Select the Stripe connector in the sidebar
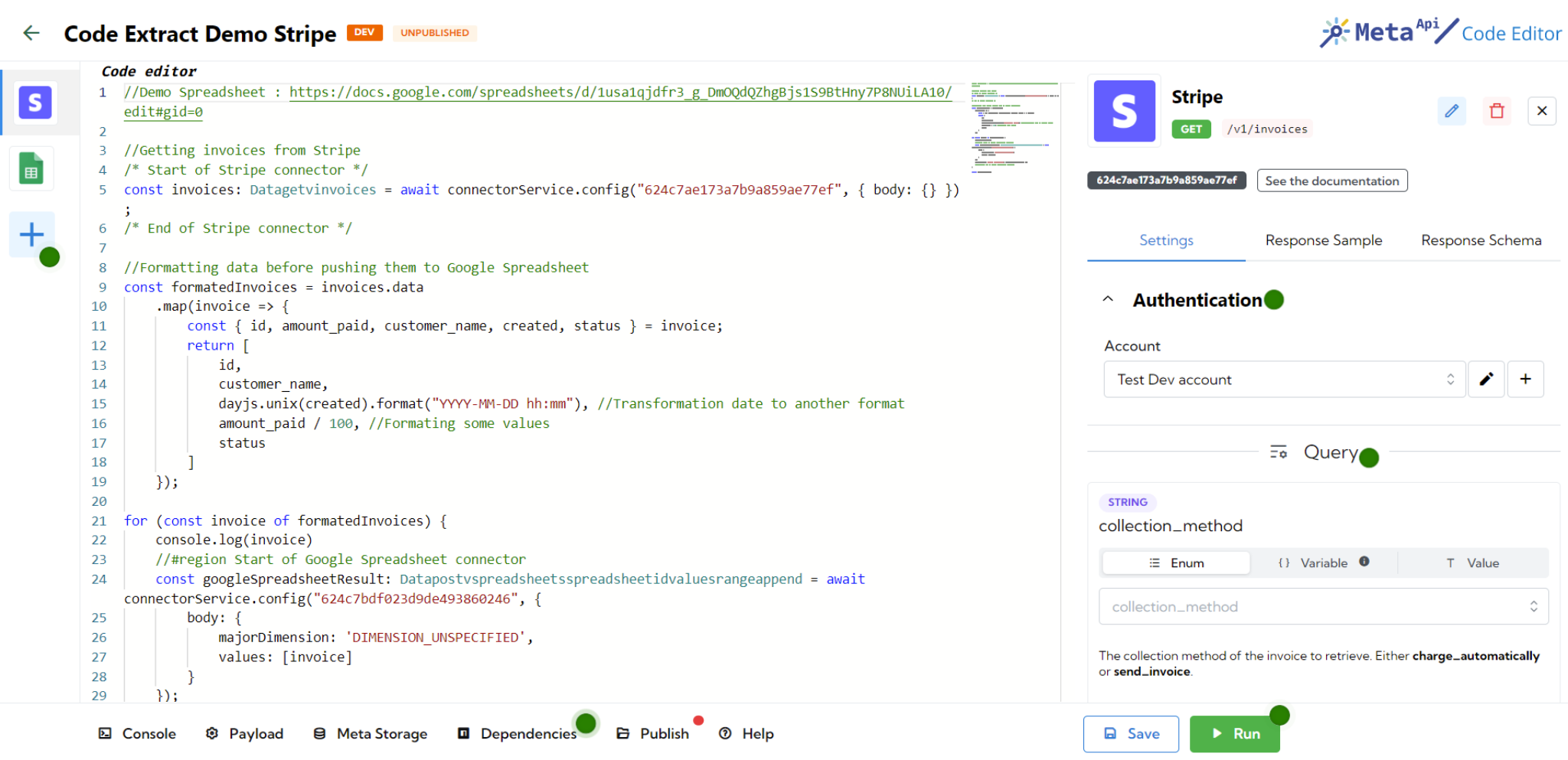The image size is (1568, 760). [35, 103]
